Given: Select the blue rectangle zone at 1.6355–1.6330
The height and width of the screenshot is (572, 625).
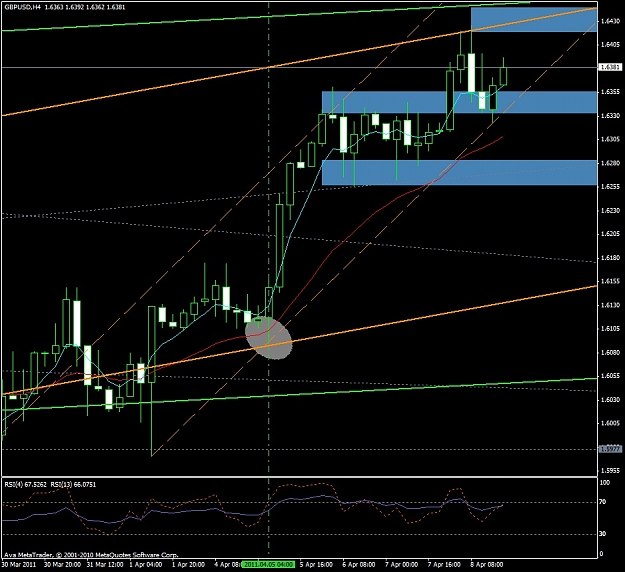Looking at the screenshot, I should coord(459,102).
